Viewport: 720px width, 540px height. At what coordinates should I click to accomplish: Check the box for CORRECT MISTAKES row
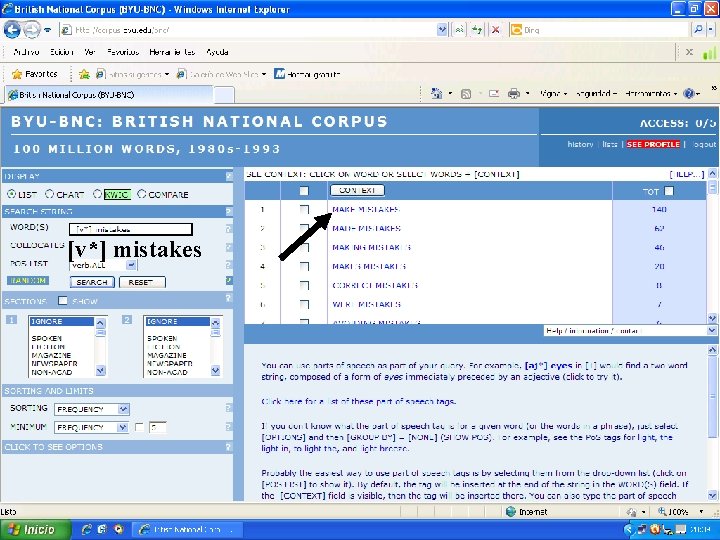[x=304, y=285]
